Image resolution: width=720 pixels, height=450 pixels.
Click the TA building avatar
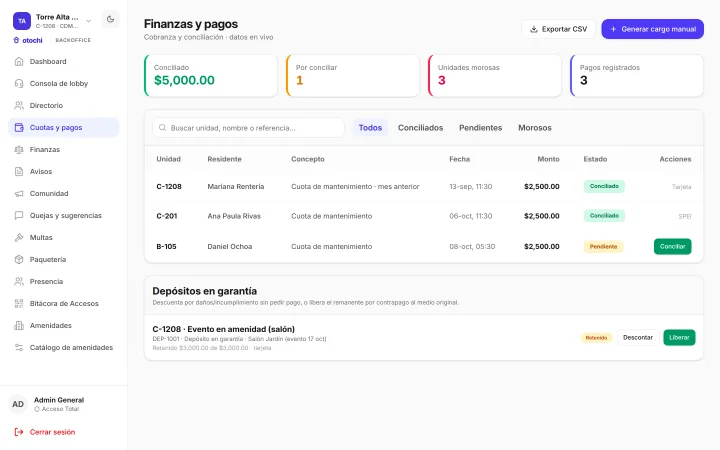[x=22, y=21]
